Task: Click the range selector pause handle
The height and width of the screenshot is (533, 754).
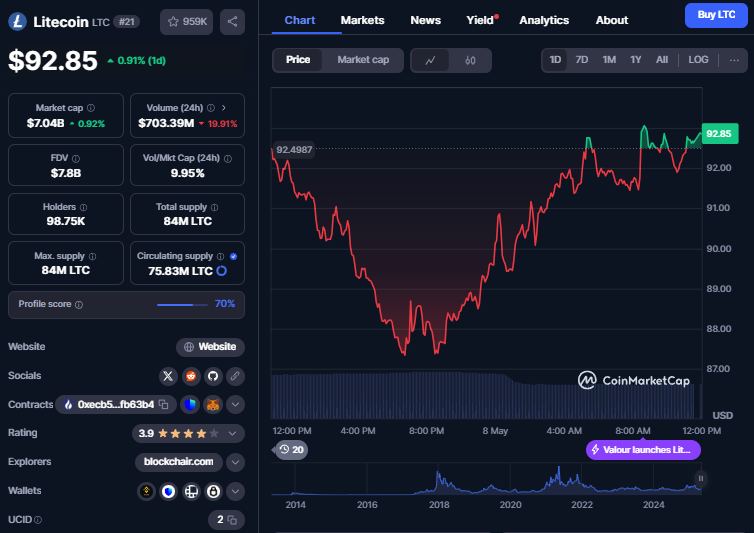Action: (701, 478)
